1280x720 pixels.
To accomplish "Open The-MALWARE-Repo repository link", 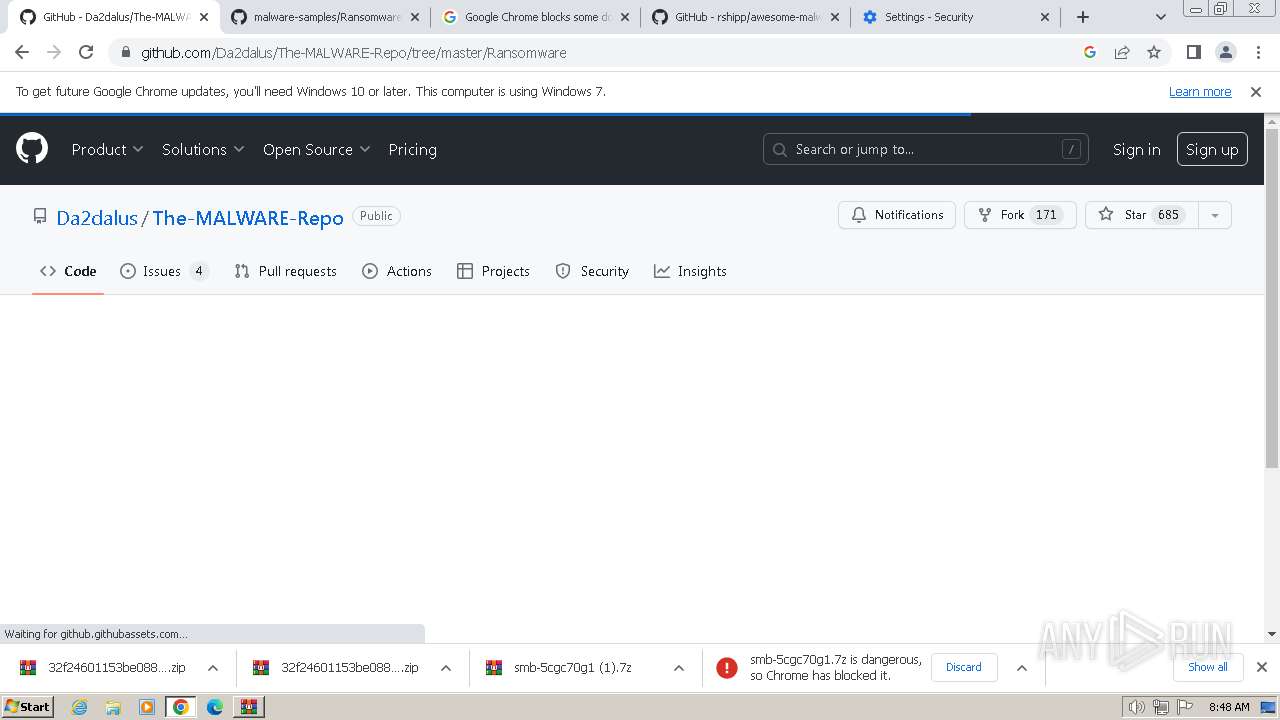I will (248, 218).
